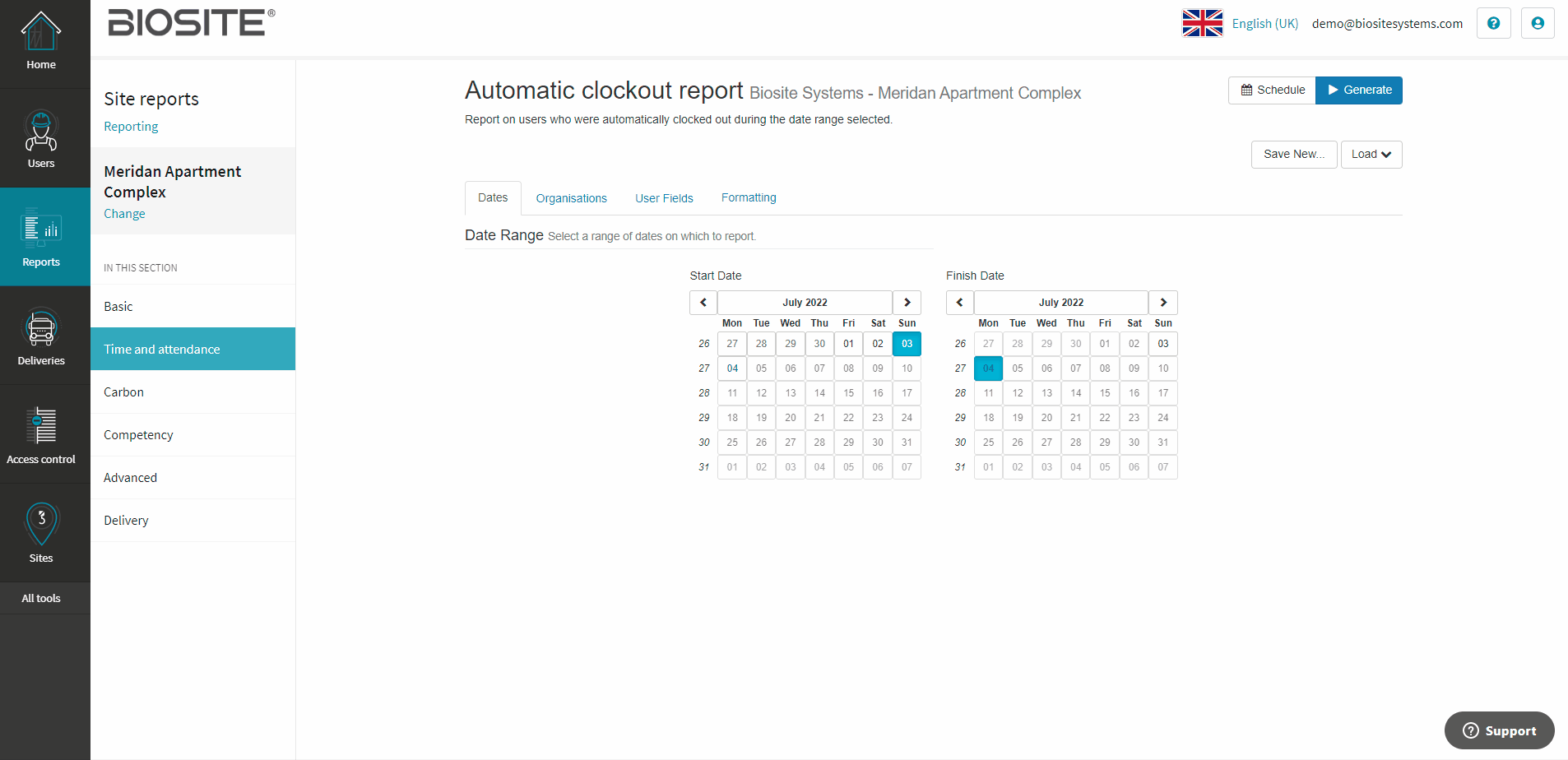The image size is (1568, 760).
Task: Click Save New... button
Action: [1294, 155]
